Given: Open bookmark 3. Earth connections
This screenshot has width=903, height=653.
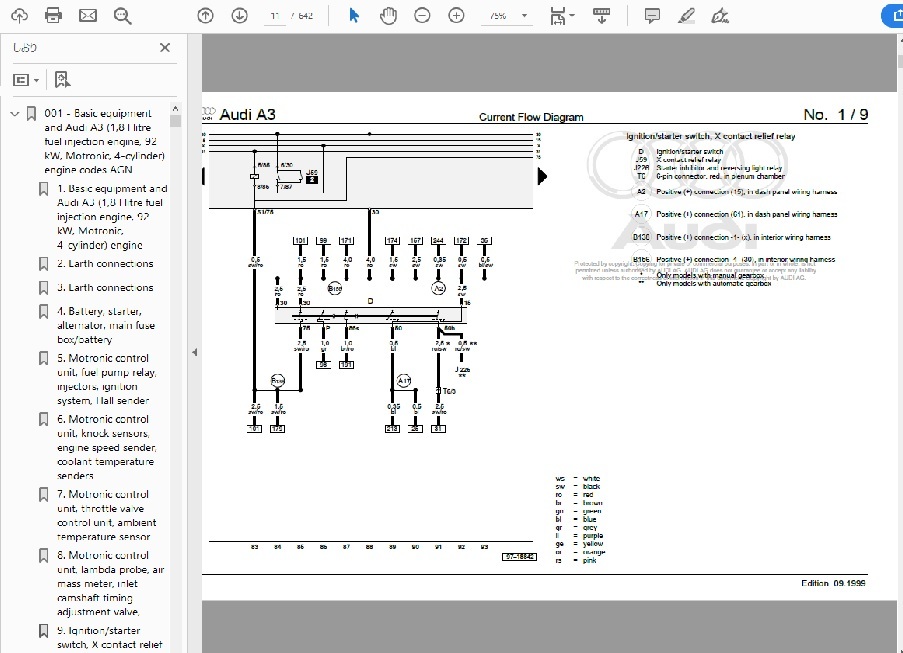Looking at the screenshot, I should point(105,287).
